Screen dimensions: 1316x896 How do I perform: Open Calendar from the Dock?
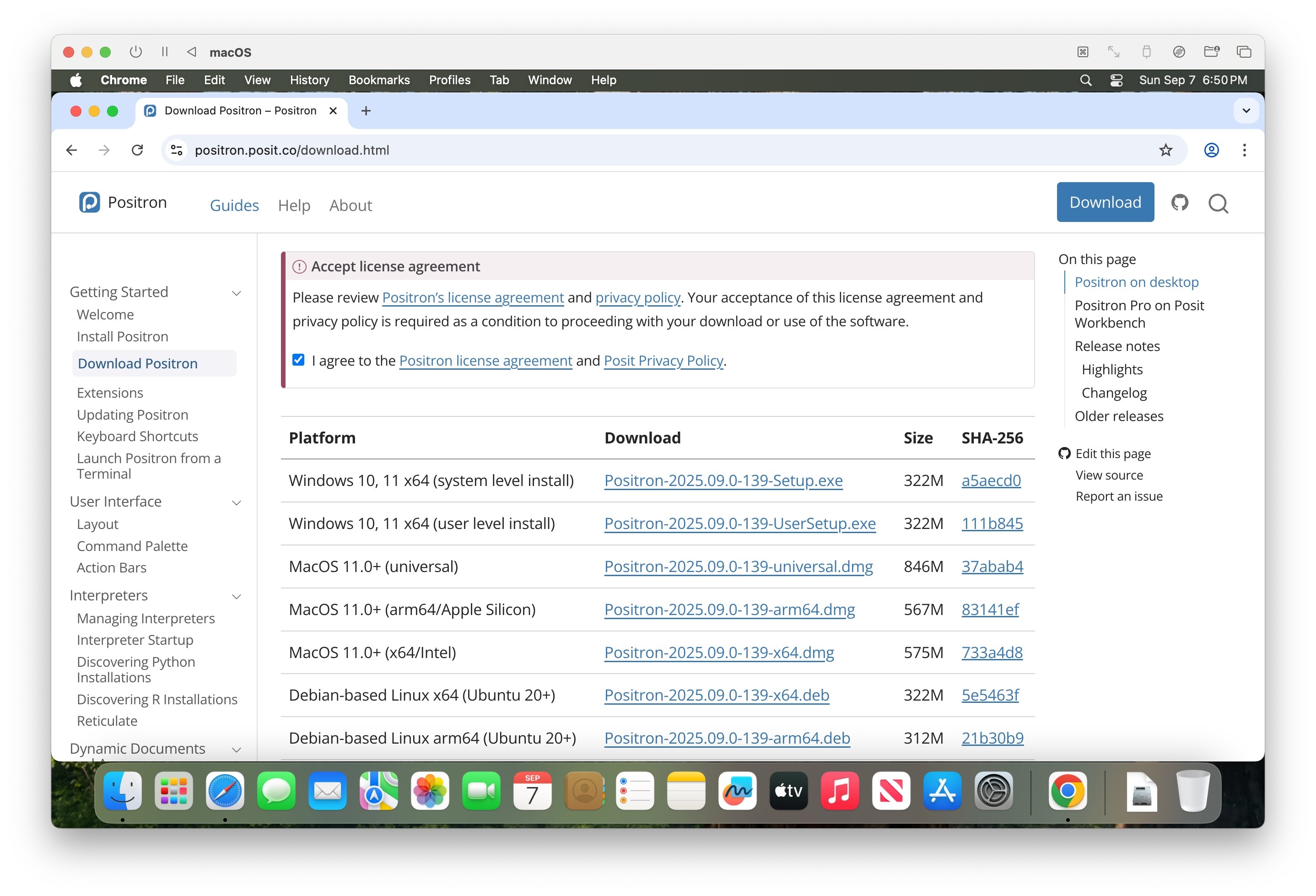pos(532,791)
